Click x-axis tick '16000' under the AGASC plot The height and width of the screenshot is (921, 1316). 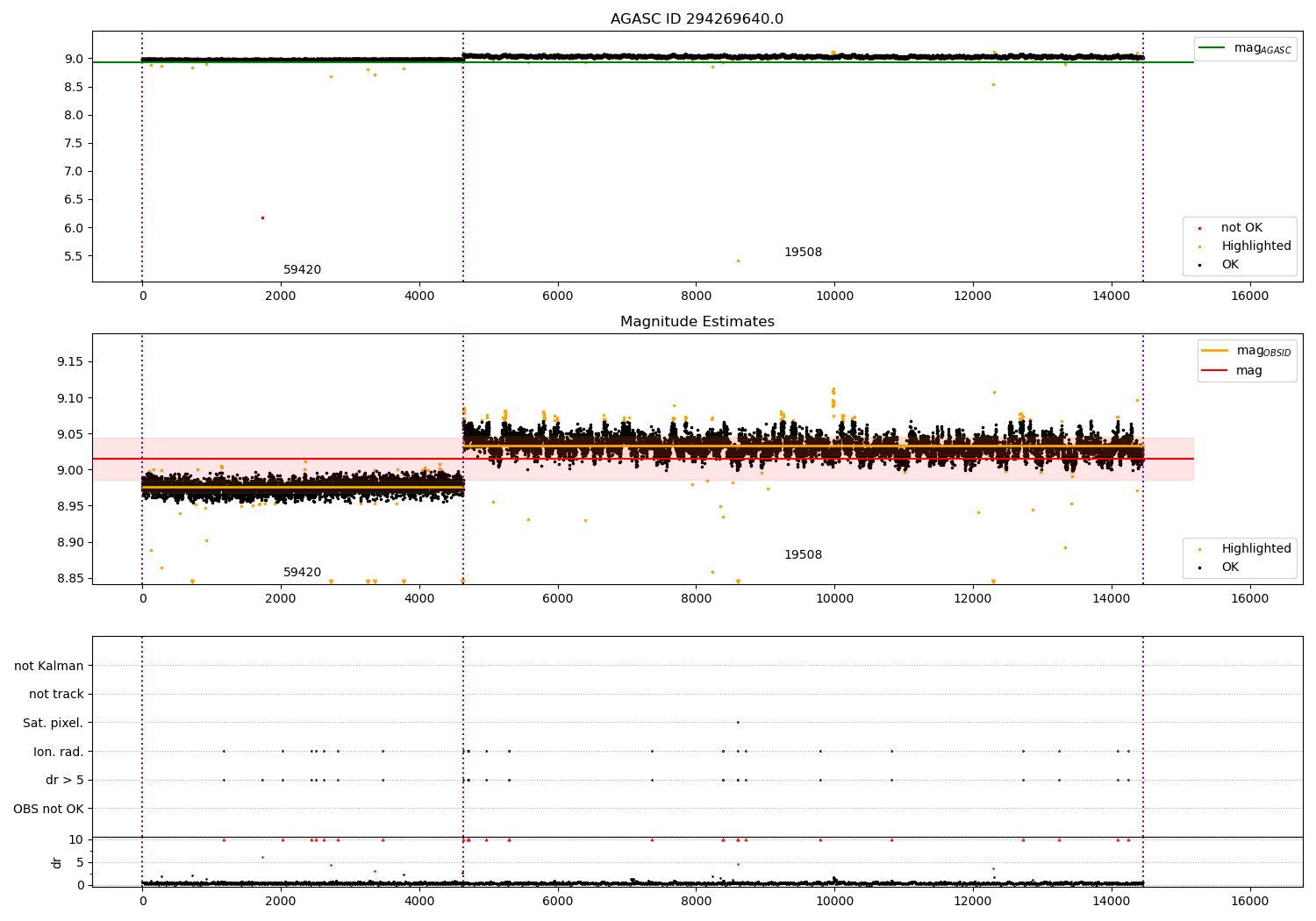[x=1249, y=296]
